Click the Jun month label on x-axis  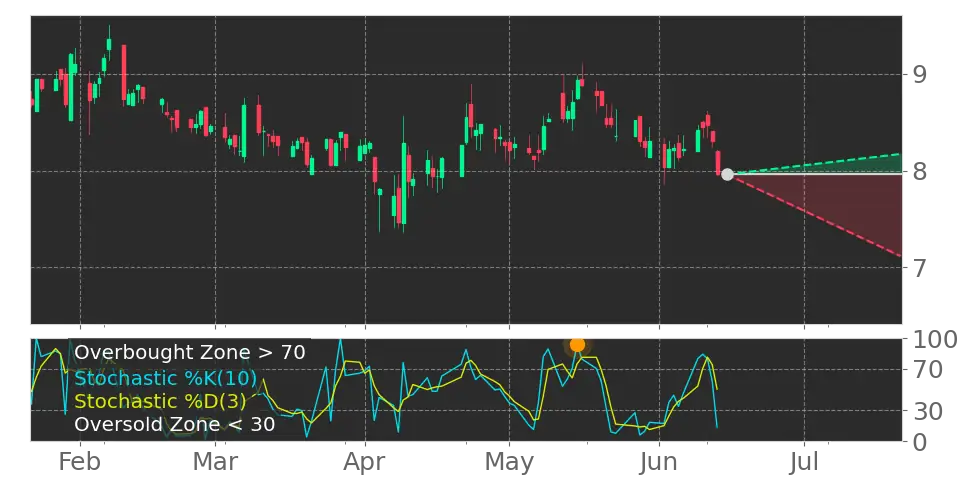click(x=660, y=462)
